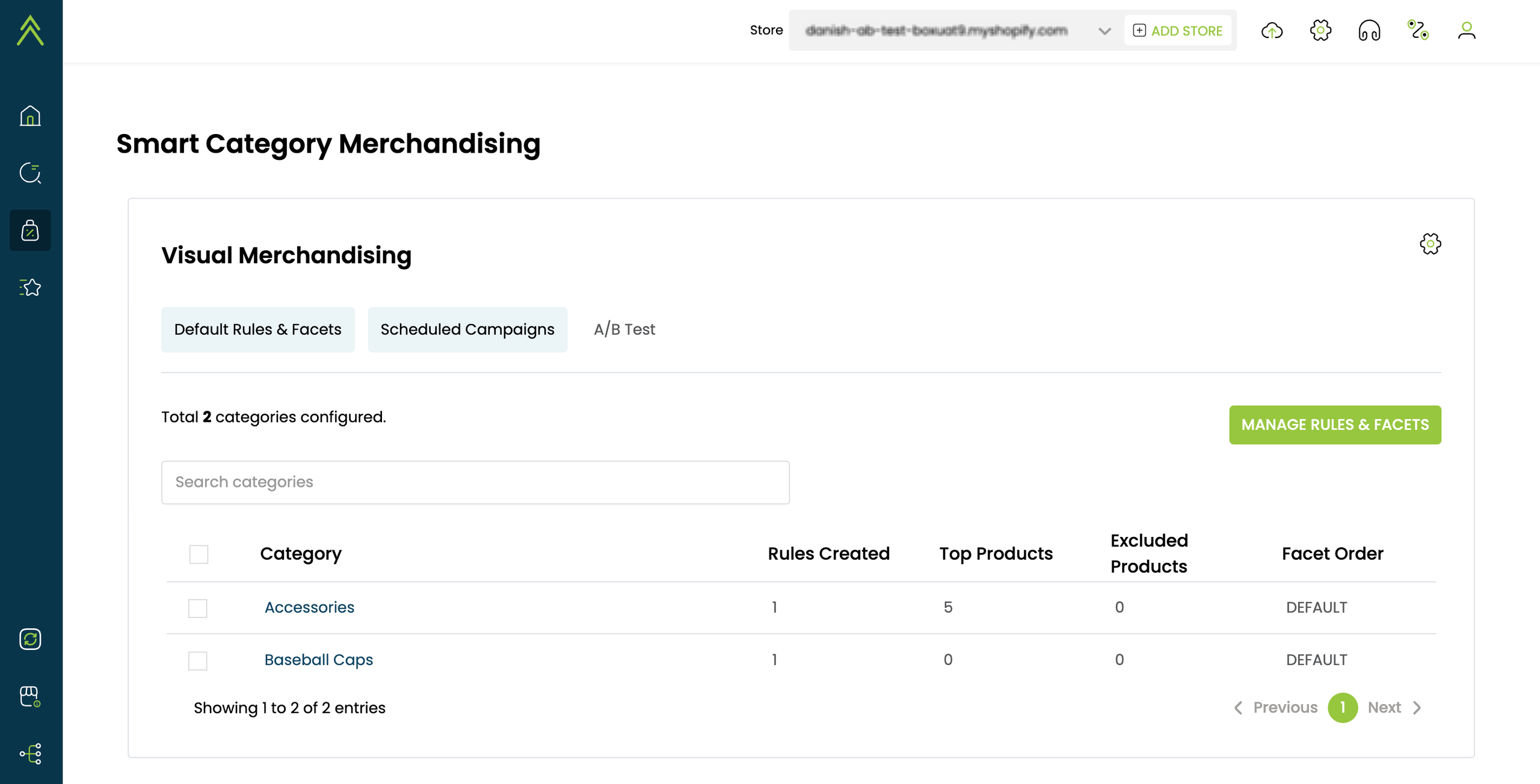
Task: Open the workflow tree sidebar icon
Action: coord(30,753)
